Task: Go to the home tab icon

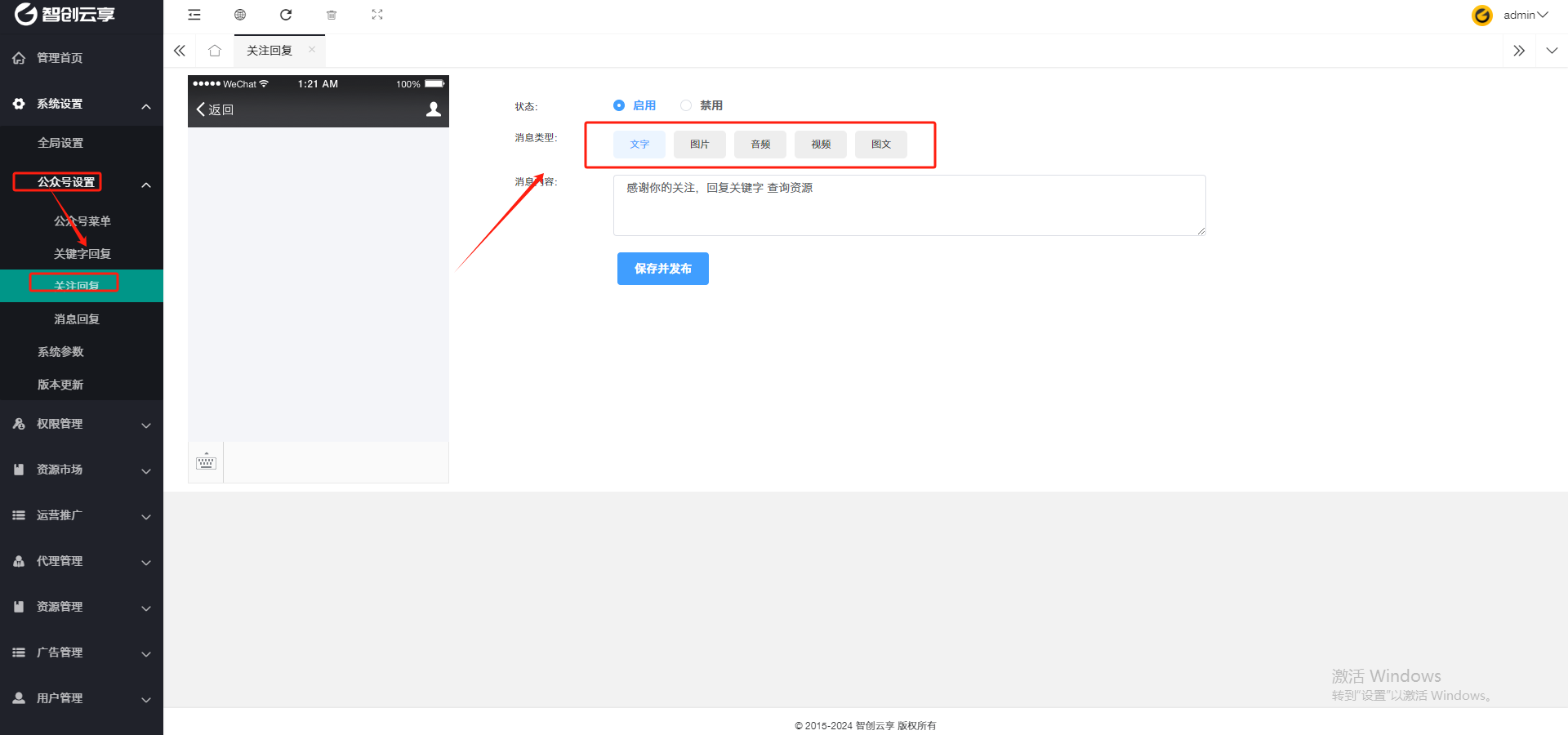Action: pyautogui.click(x=215, y=51)
